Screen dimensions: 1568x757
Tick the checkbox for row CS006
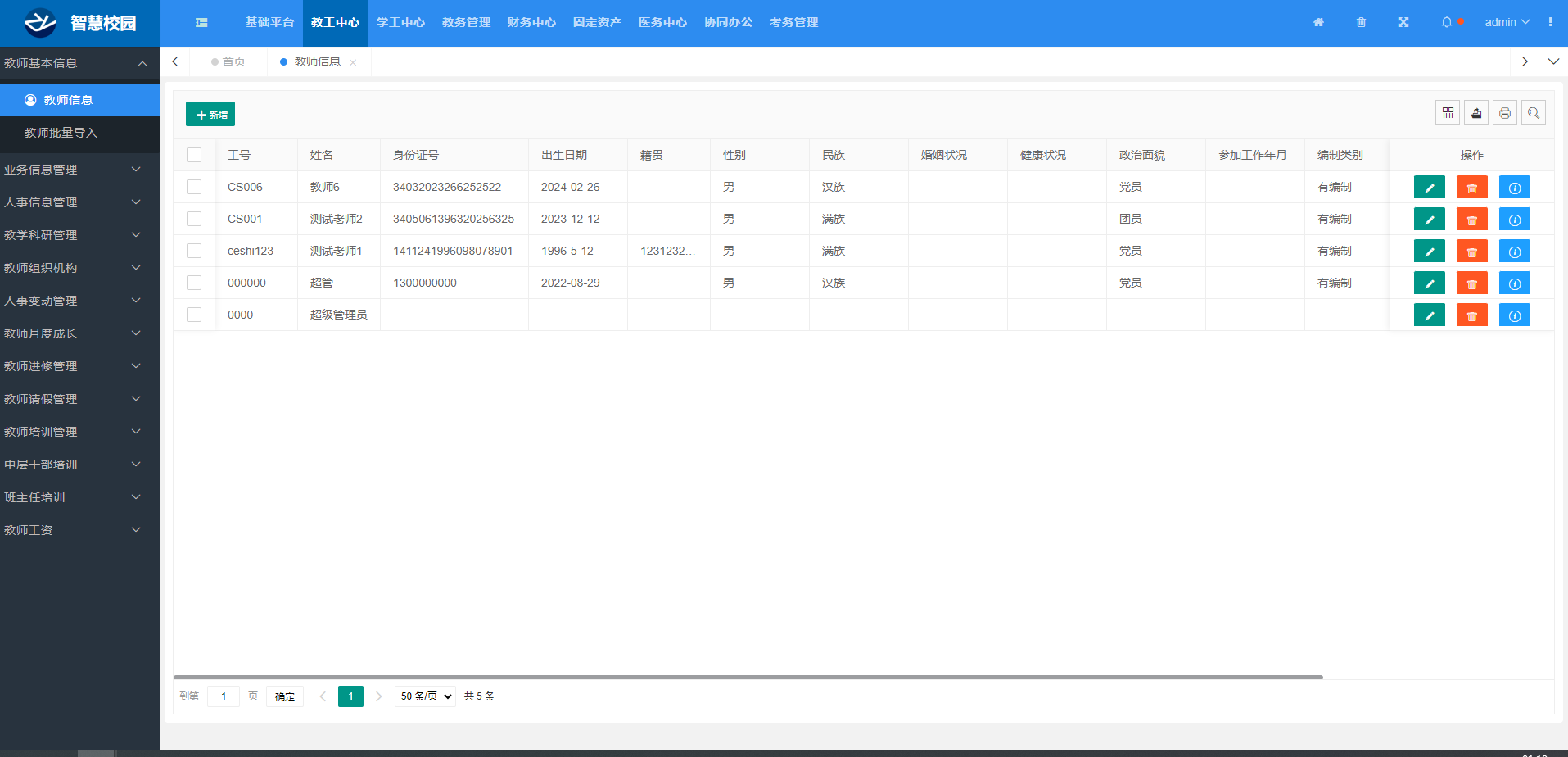[x=194, y=187]
